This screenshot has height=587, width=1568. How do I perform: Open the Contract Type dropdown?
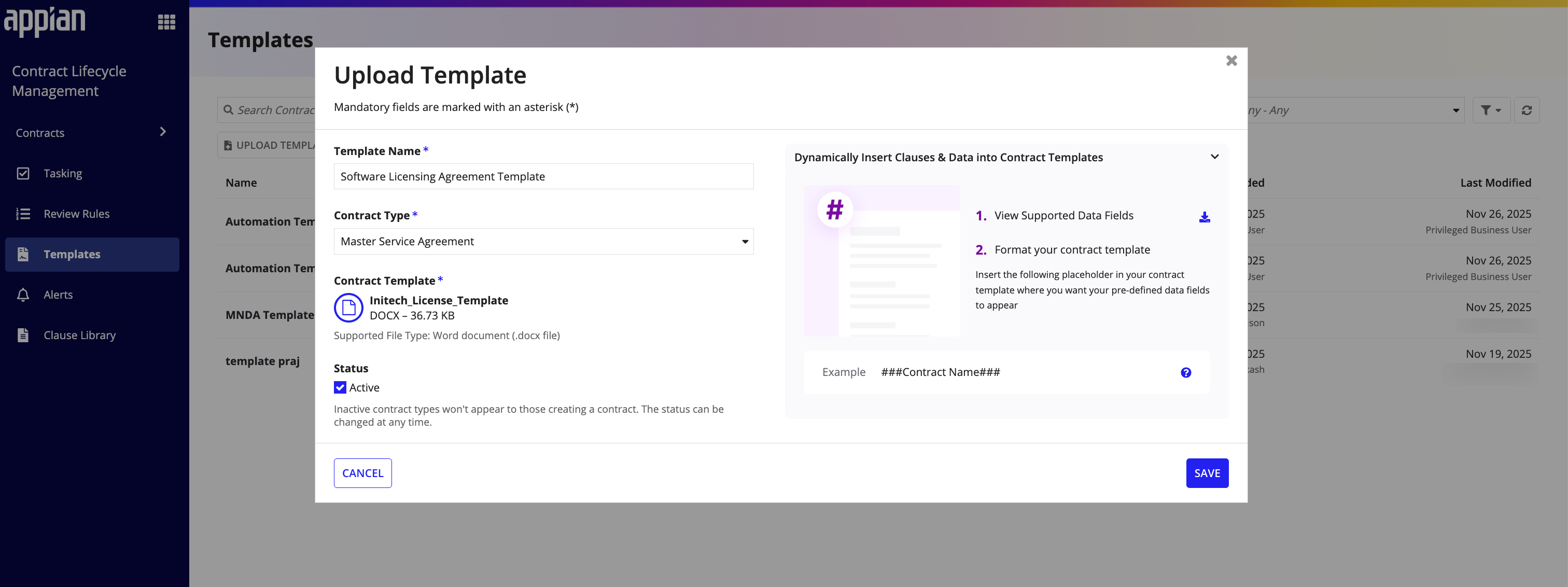coord(543,242)
